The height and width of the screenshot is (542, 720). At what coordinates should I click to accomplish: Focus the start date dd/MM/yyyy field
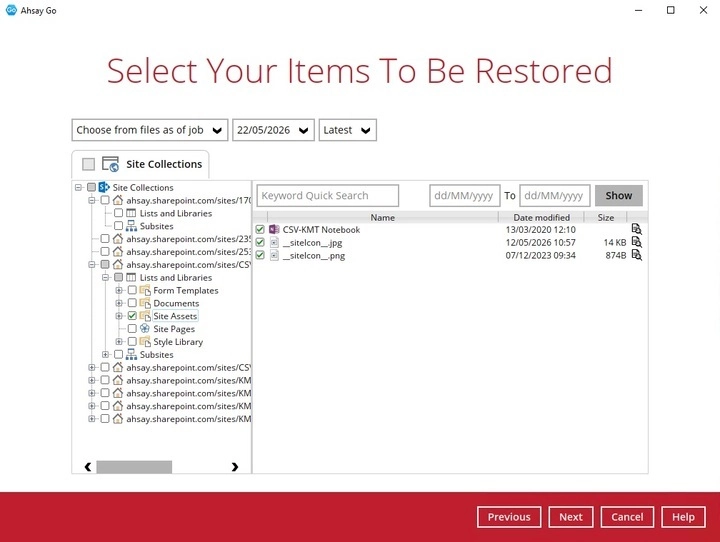(464, 196)
